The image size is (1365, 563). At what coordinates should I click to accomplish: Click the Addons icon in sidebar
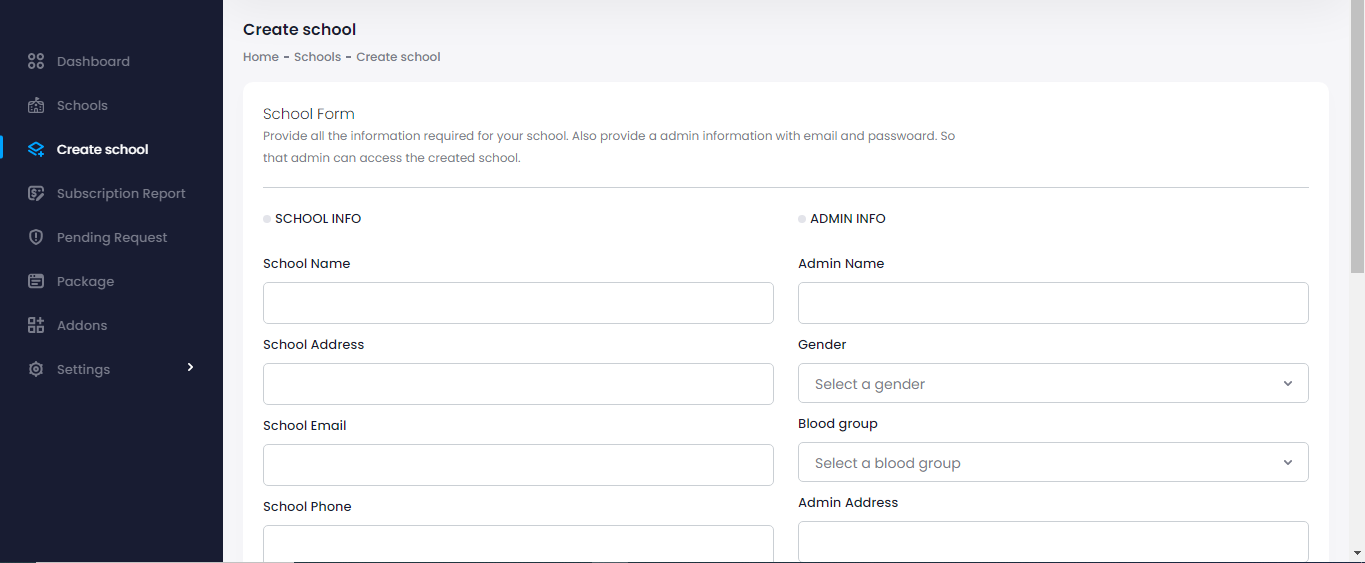pos(36,325)
